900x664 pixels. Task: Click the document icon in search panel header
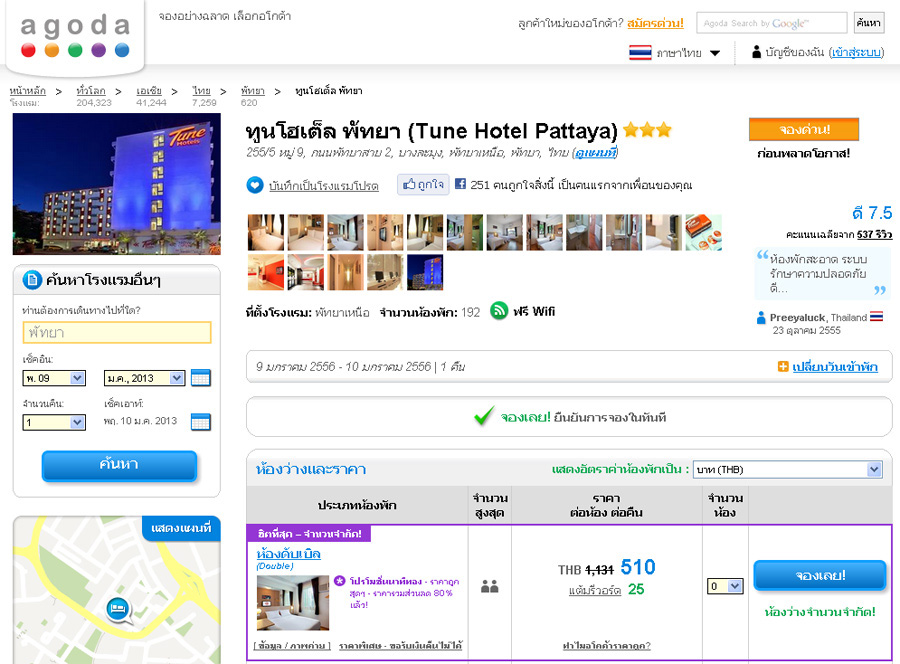[32, 279]
